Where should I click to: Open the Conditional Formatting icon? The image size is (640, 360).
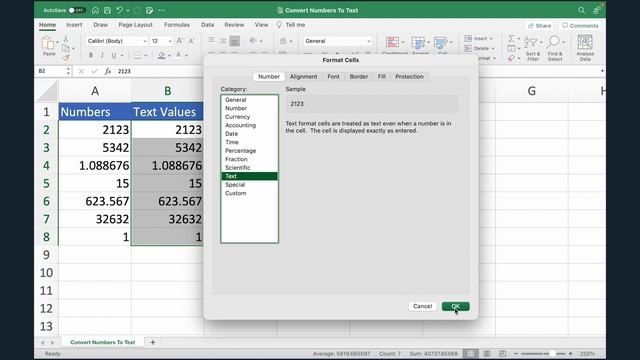tap(393, 42)
